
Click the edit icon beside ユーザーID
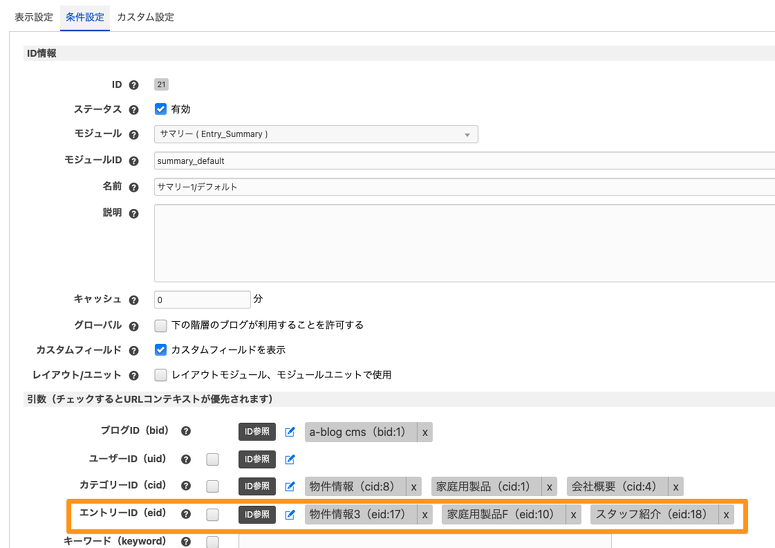[x=290, y=459]
